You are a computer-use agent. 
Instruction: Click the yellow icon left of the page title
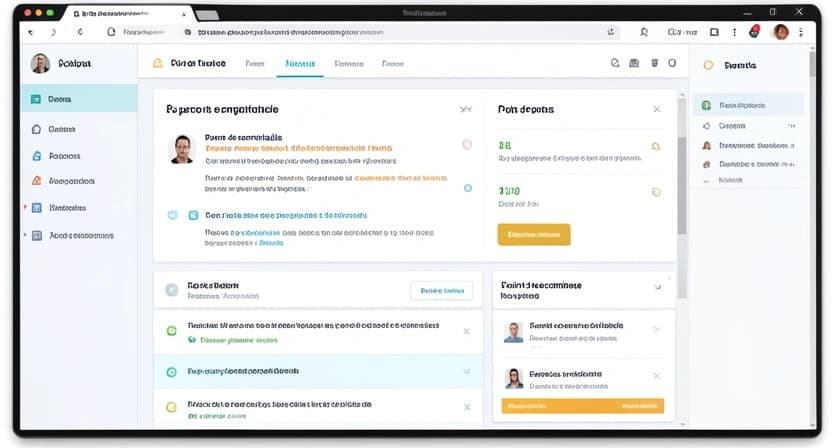tap(158, 63)
